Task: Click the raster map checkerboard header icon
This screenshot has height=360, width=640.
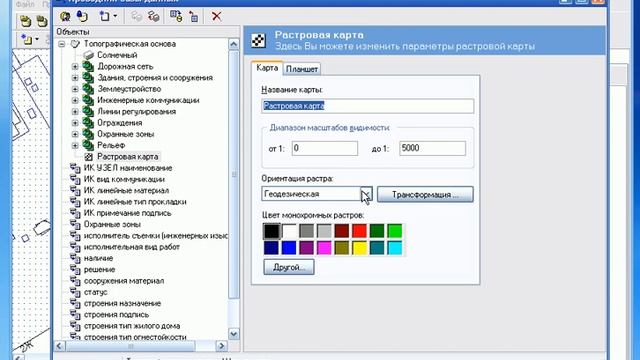Action: point(258,40)
